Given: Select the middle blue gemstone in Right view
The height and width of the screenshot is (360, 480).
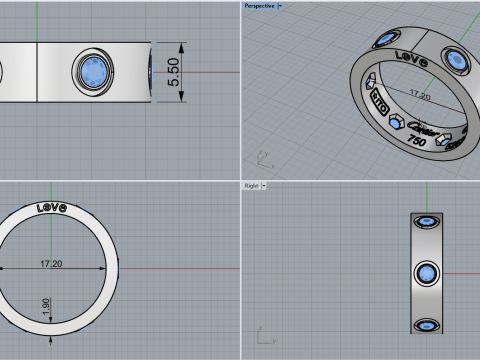Looking at the screenshot, I should click(x=427, y=274).
